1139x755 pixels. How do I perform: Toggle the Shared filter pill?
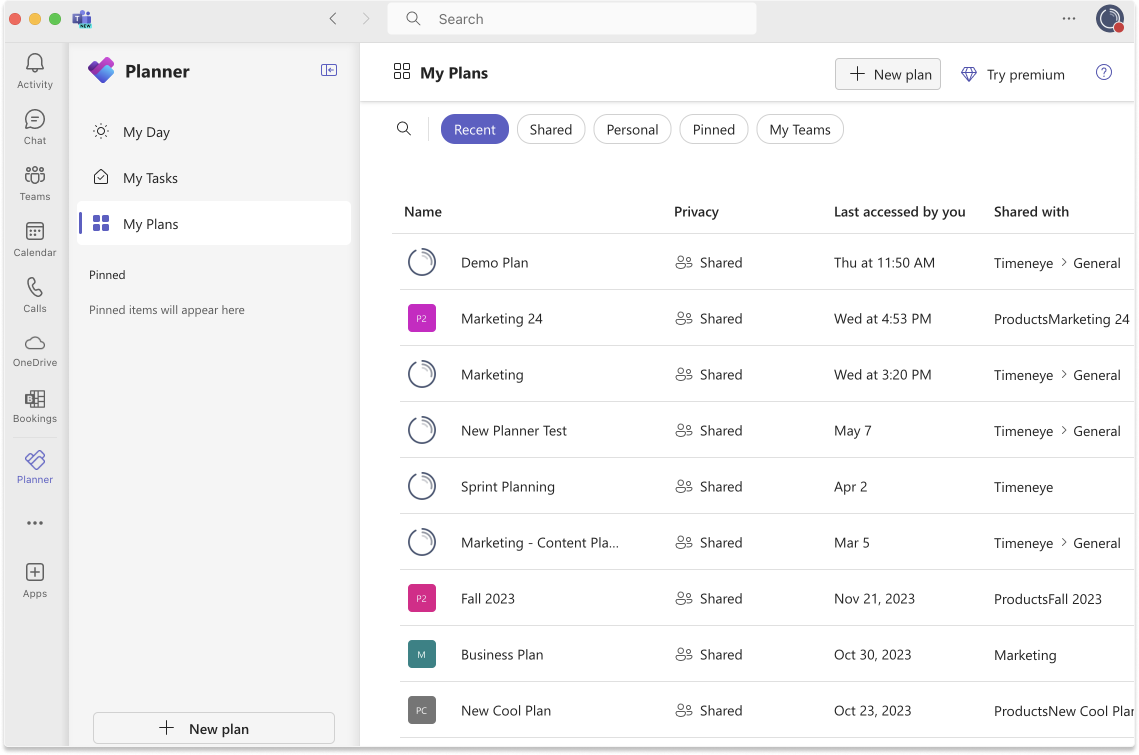point(550,129)
